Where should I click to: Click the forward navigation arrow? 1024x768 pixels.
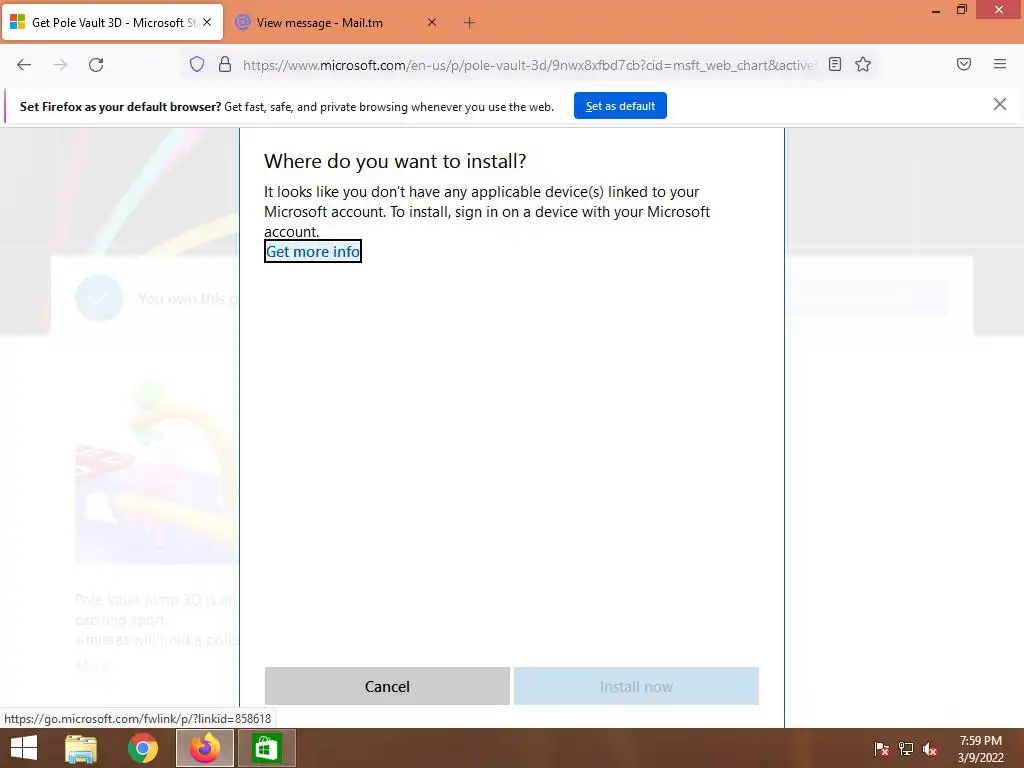60,65
